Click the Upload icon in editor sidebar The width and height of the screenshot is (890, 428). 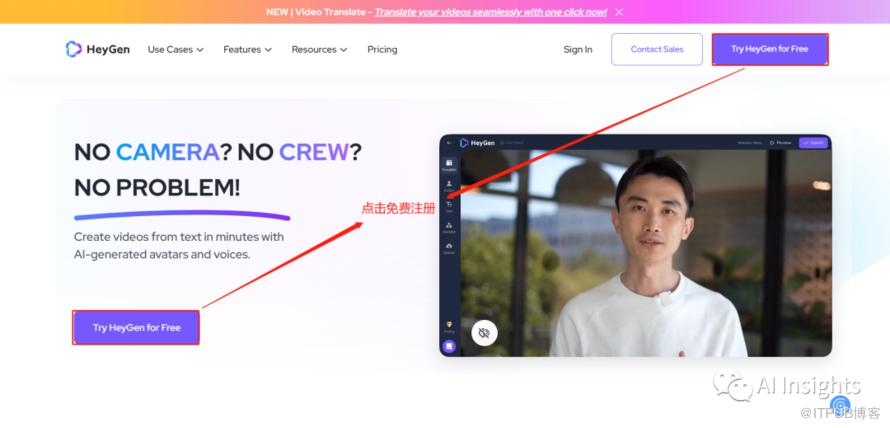pyautogui.click(x=449, y=247)
